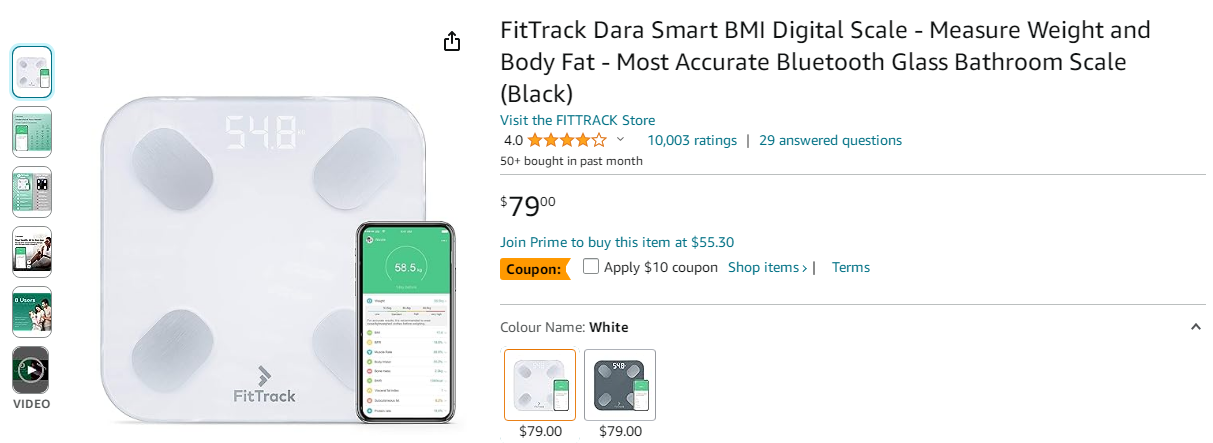This screenshot has height=443, width=1213.
Task: Select the first scale thumbnail image
Action: point(32,72)
